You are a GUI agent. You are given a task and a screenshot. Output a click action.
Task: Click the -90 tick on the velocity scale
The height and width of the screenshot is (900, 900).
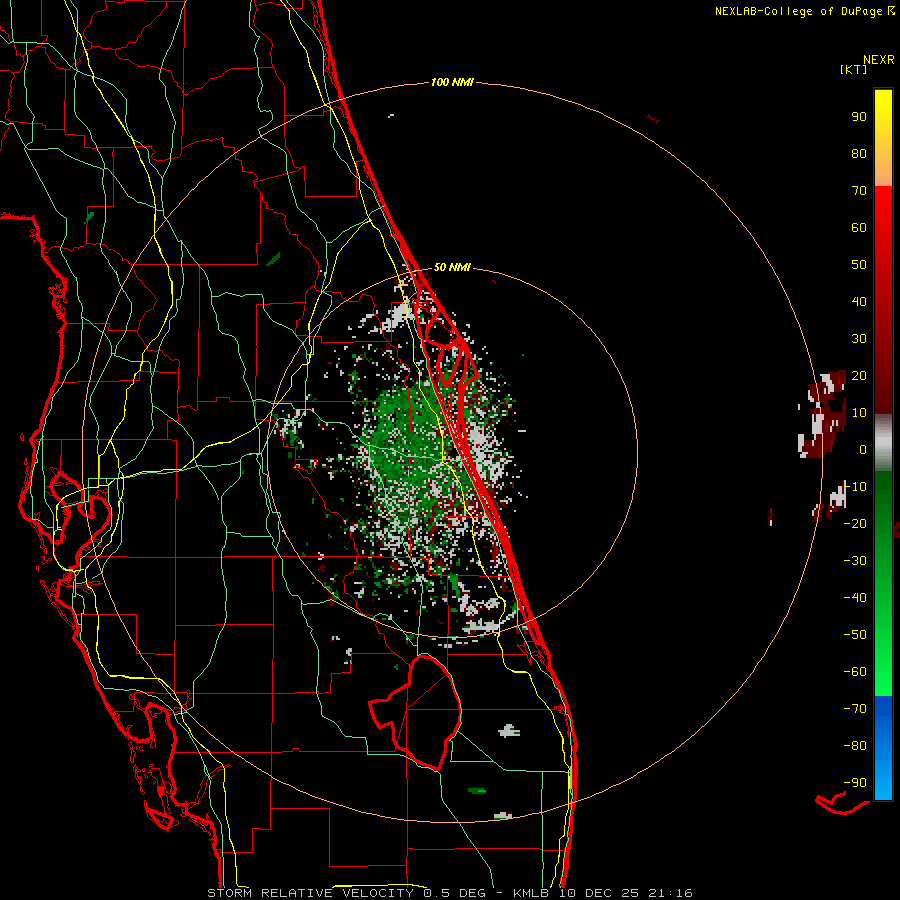pyautogui.click(x=855, y=783)
